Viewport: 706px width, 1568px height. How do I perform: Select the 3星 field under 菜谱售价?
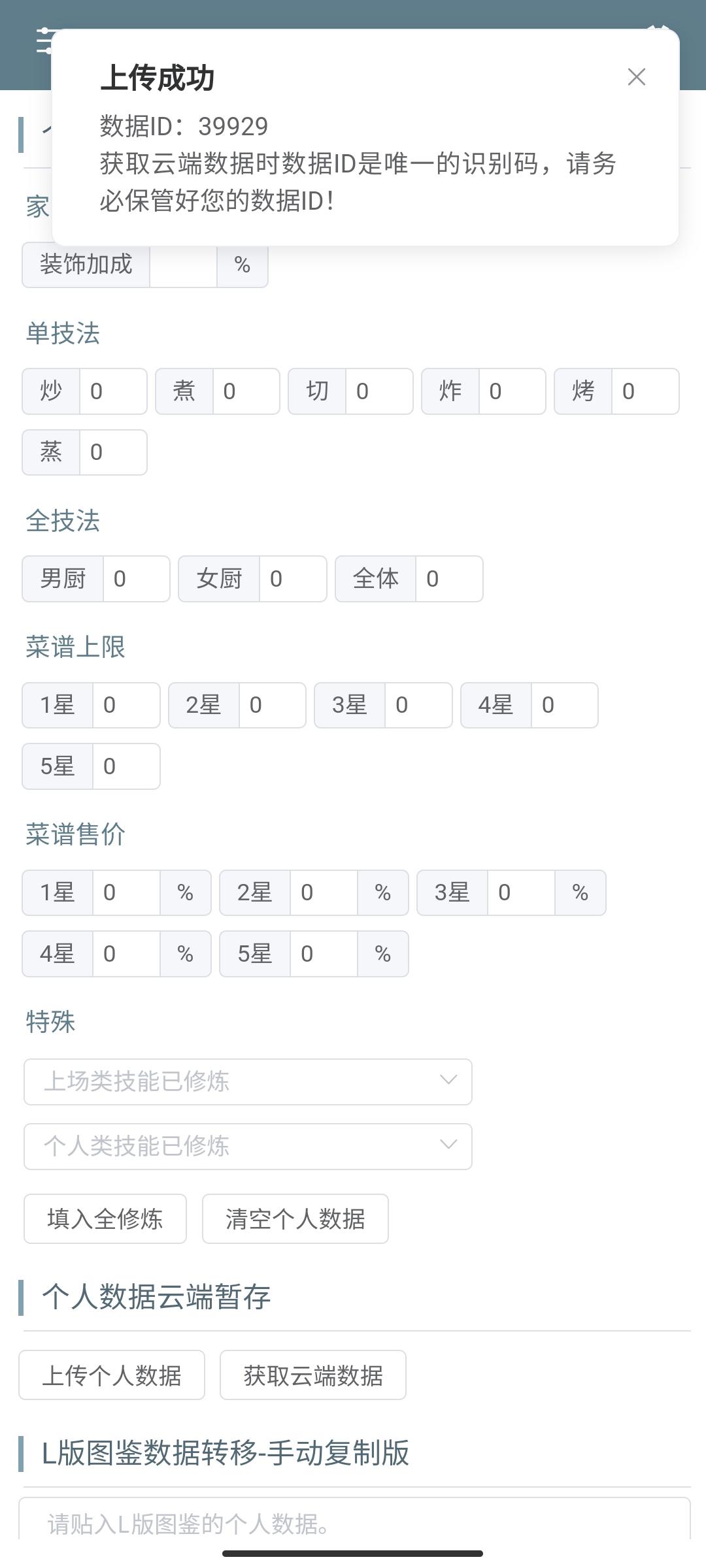(520, 892)
